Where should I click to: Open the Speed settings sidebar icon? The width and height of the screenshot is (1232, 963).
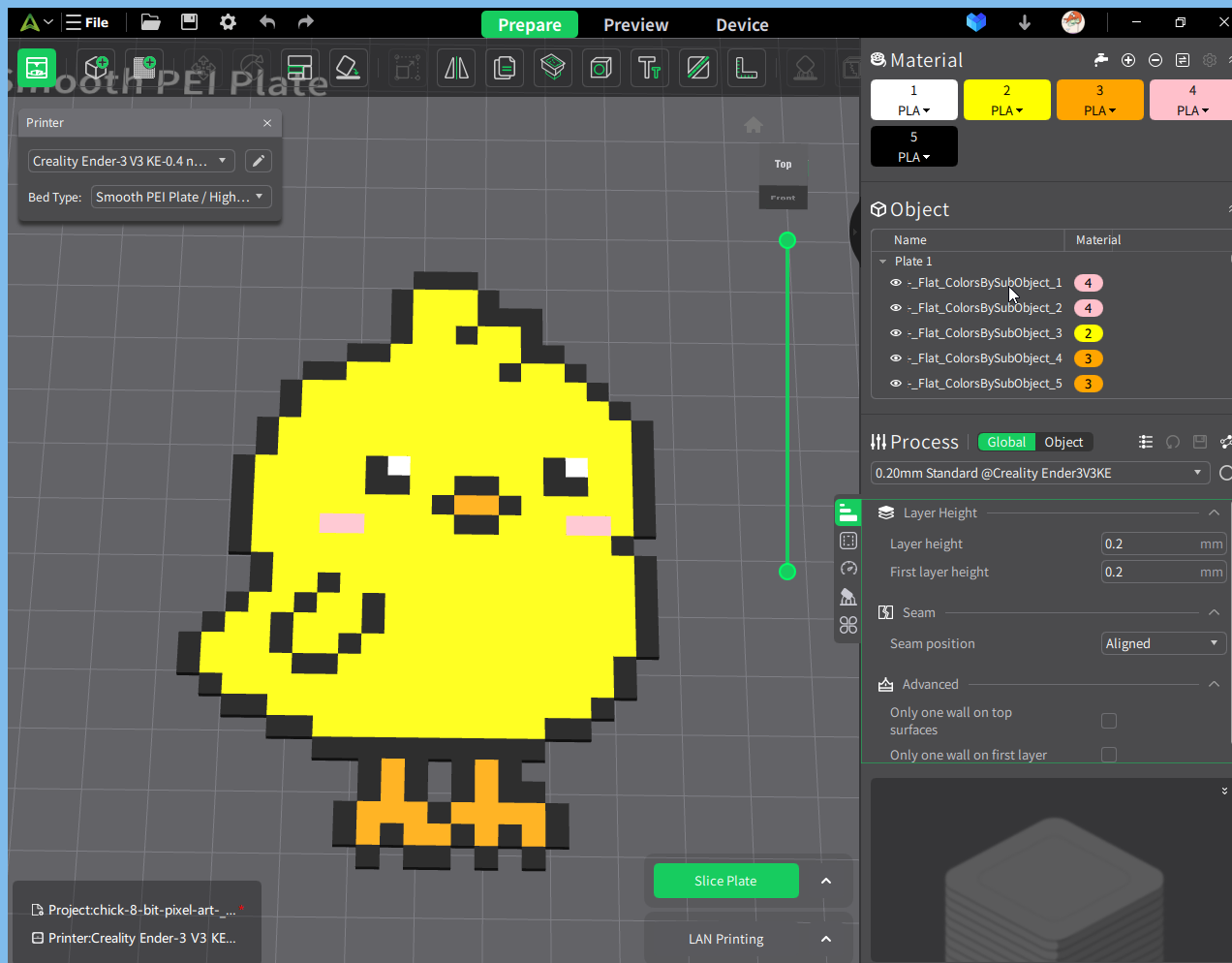[848, 569]
